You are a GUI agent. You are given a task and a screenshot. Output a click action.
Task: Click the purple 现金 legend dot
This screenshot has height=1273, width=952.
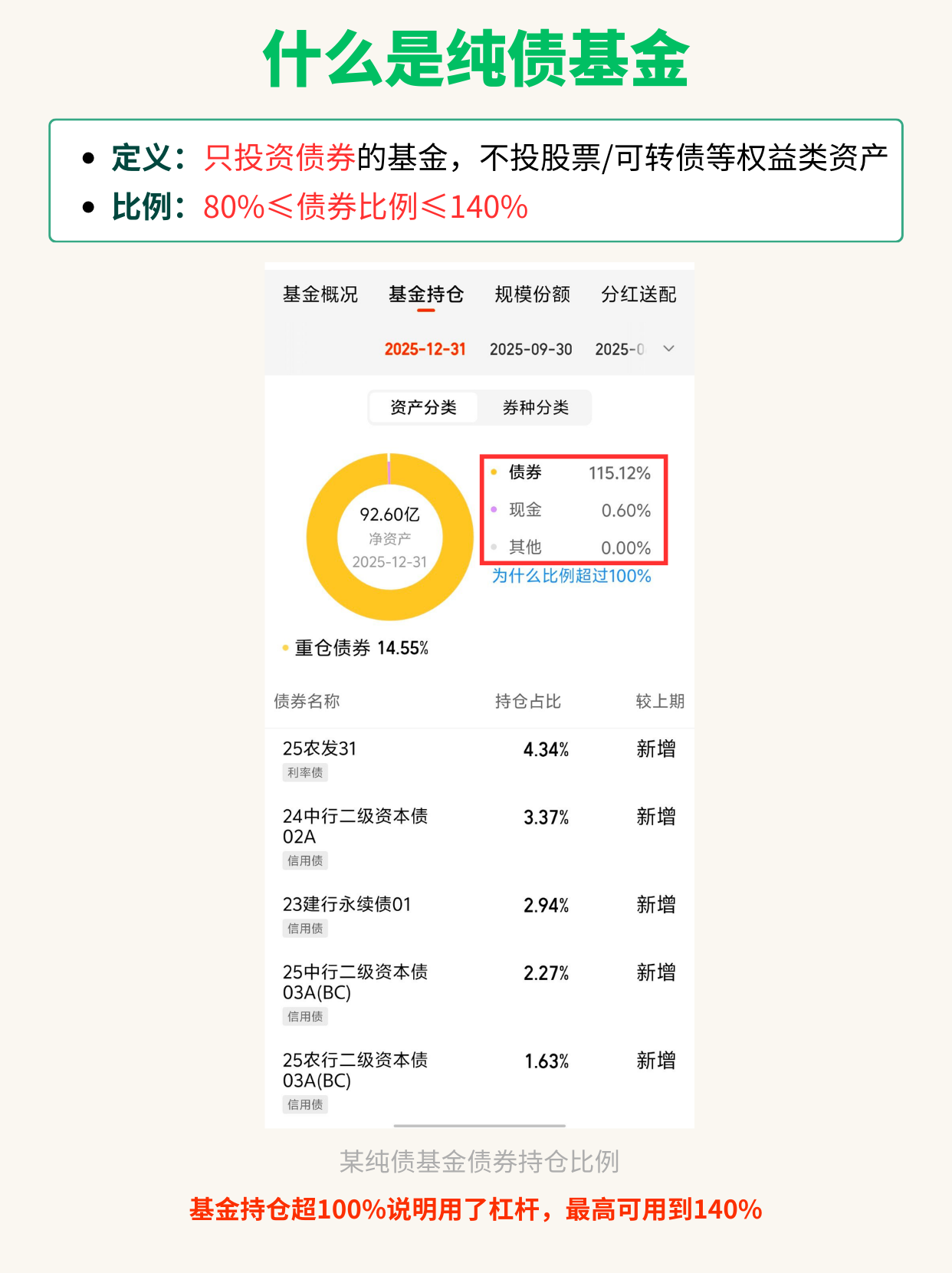coord(494,510)
